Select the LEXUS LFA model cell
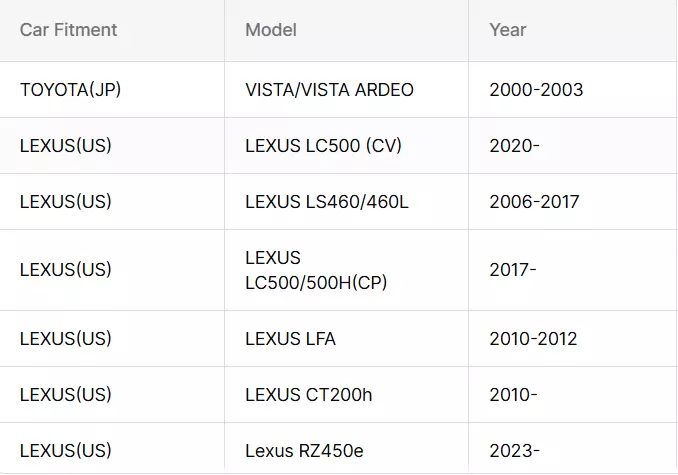Viewport: 678px width, 475px height. (290, 339)
